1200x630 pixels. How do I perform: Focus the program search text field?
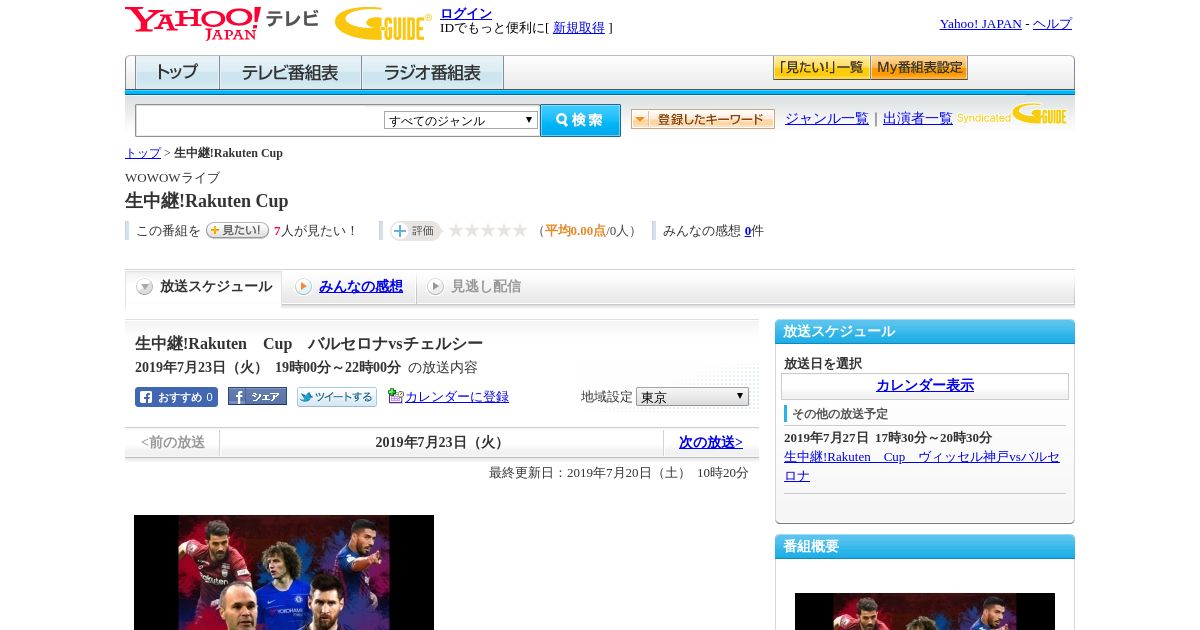260,120
